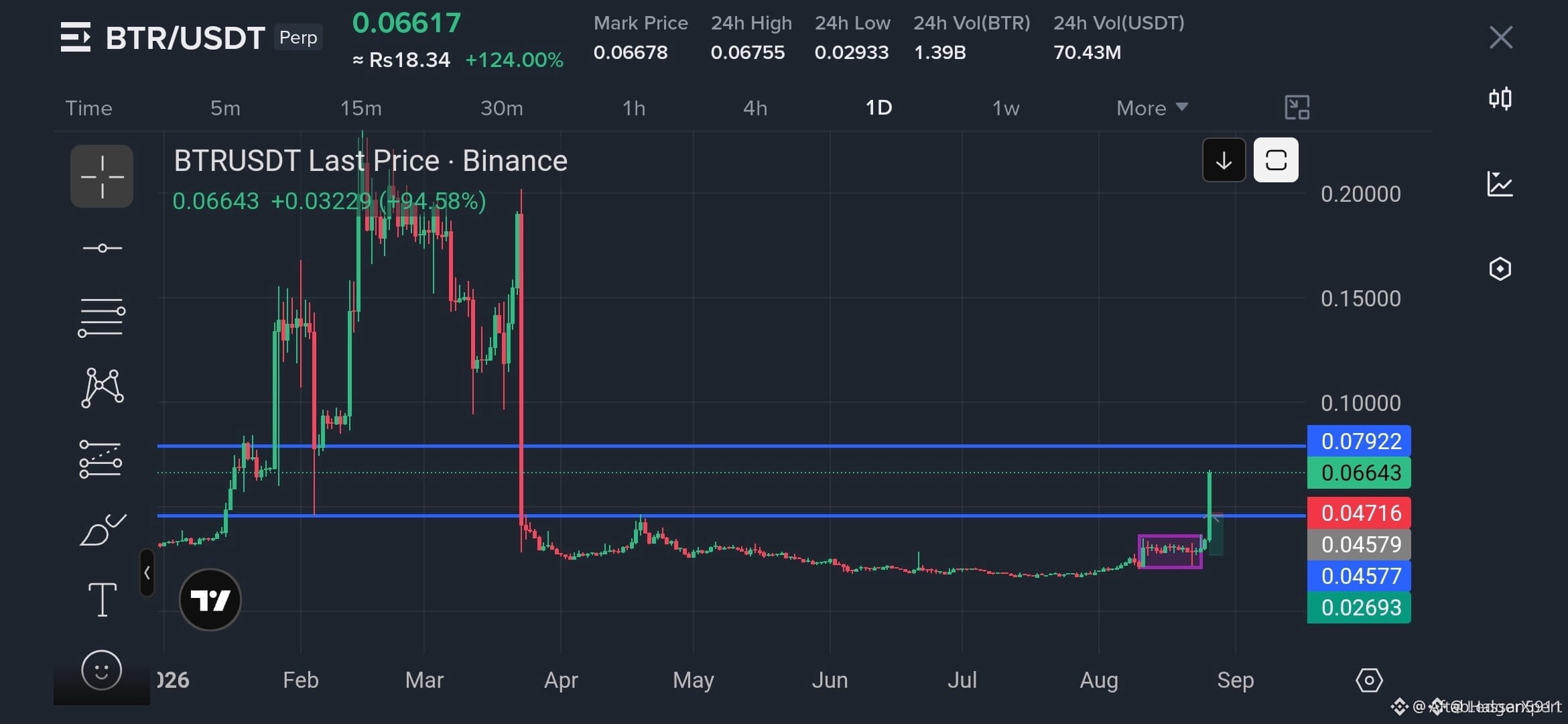Open the hexagon settings icon on right
This screenshot has width=1568, height=724.
point(1500,269)
